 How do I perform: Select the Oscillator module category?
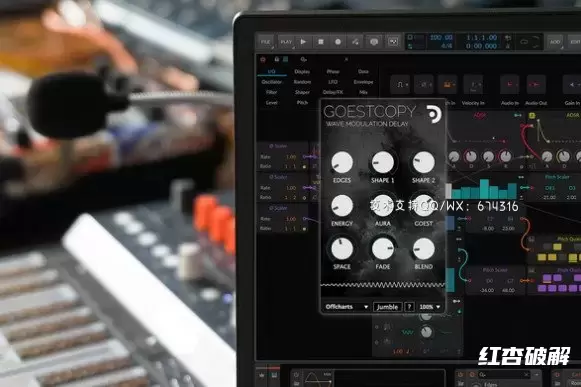[x=272, y=82]
